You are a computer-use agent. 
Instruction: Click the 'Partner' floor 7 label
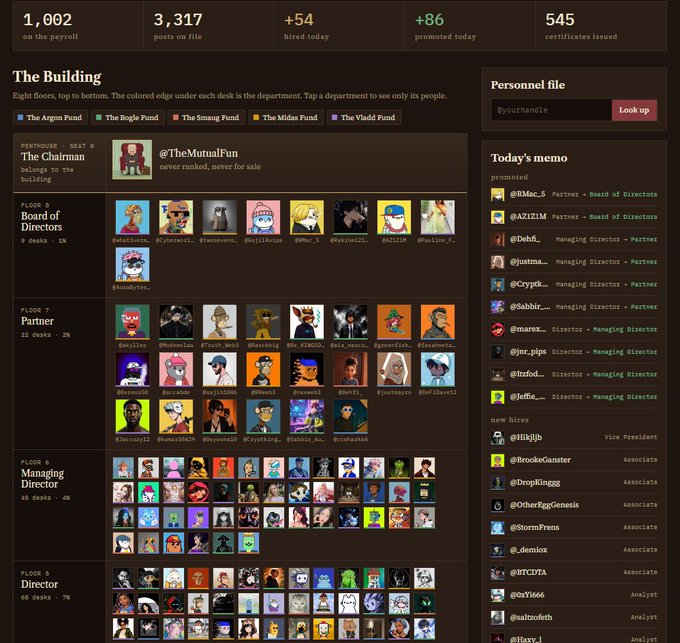click(x=37, y=321)
